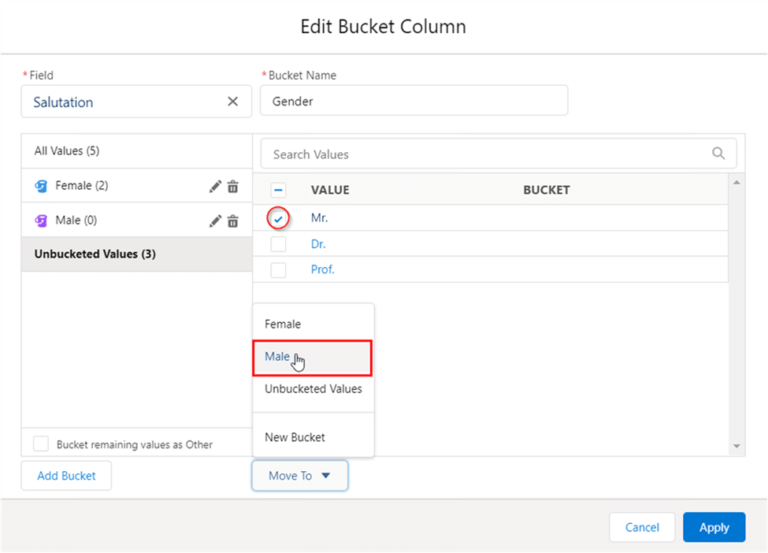Click the Dr. value link

click(318, 244)
